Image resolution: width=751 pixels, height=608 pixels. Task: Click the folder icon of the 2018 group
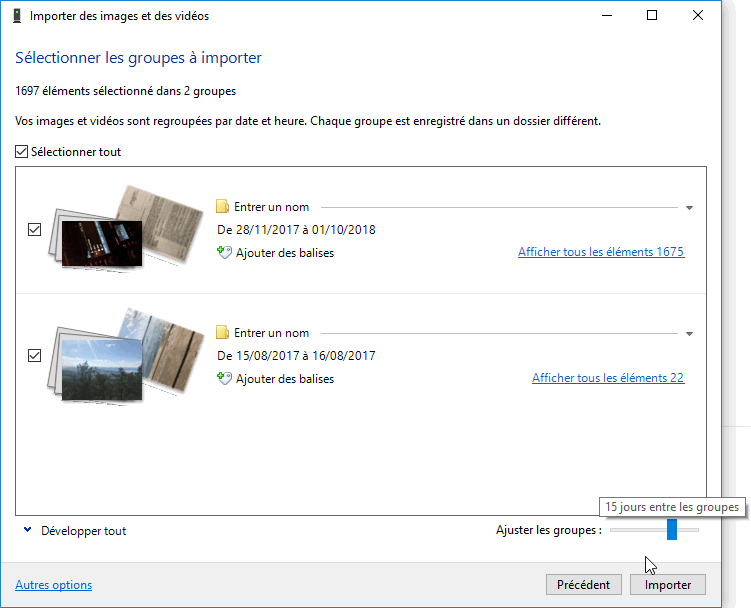pyautogui.click(x=223, y=207)
